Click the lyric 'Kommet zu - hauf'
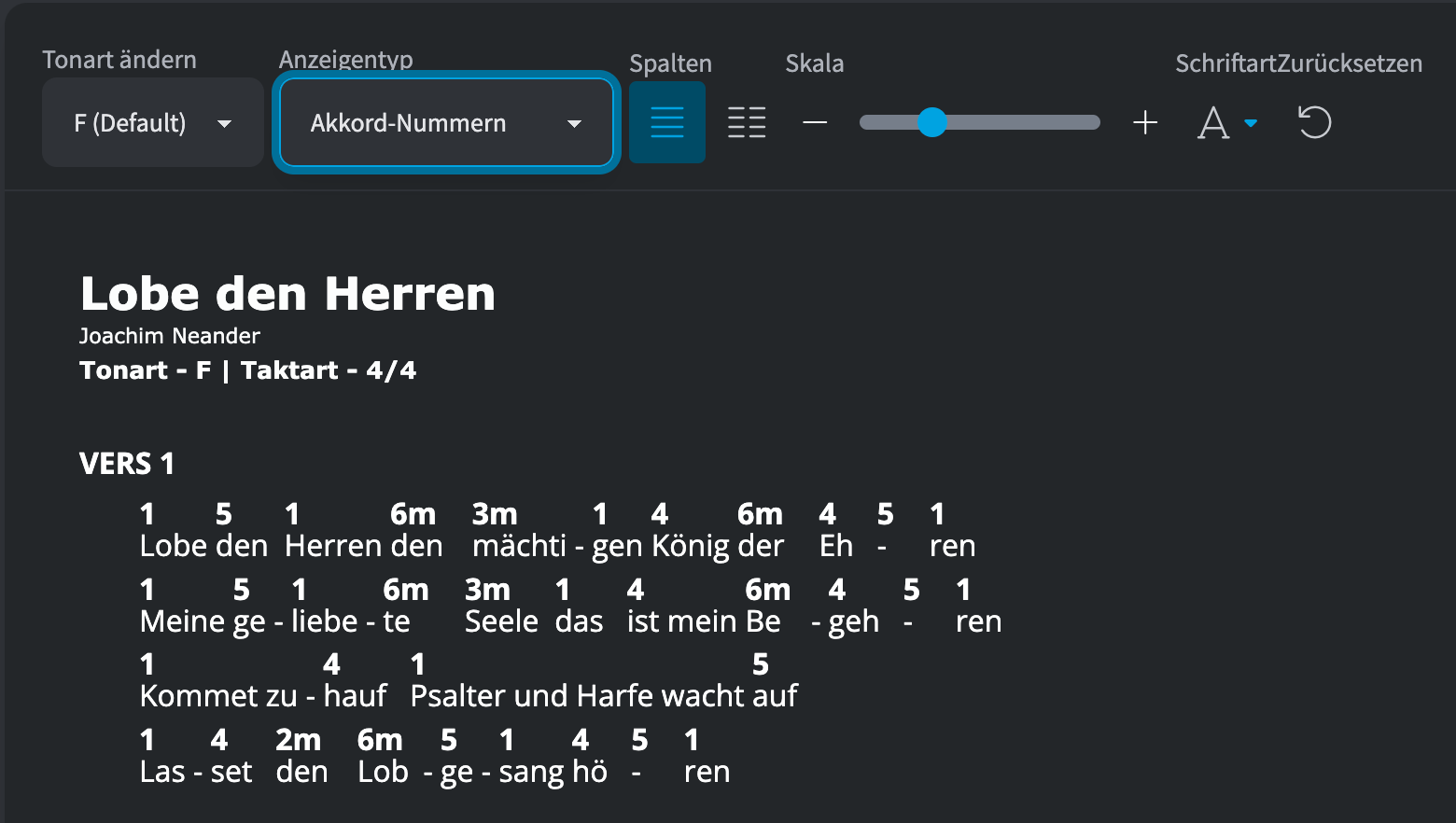This screenshot has width=1456, height=823. click(x=263, y=696)
